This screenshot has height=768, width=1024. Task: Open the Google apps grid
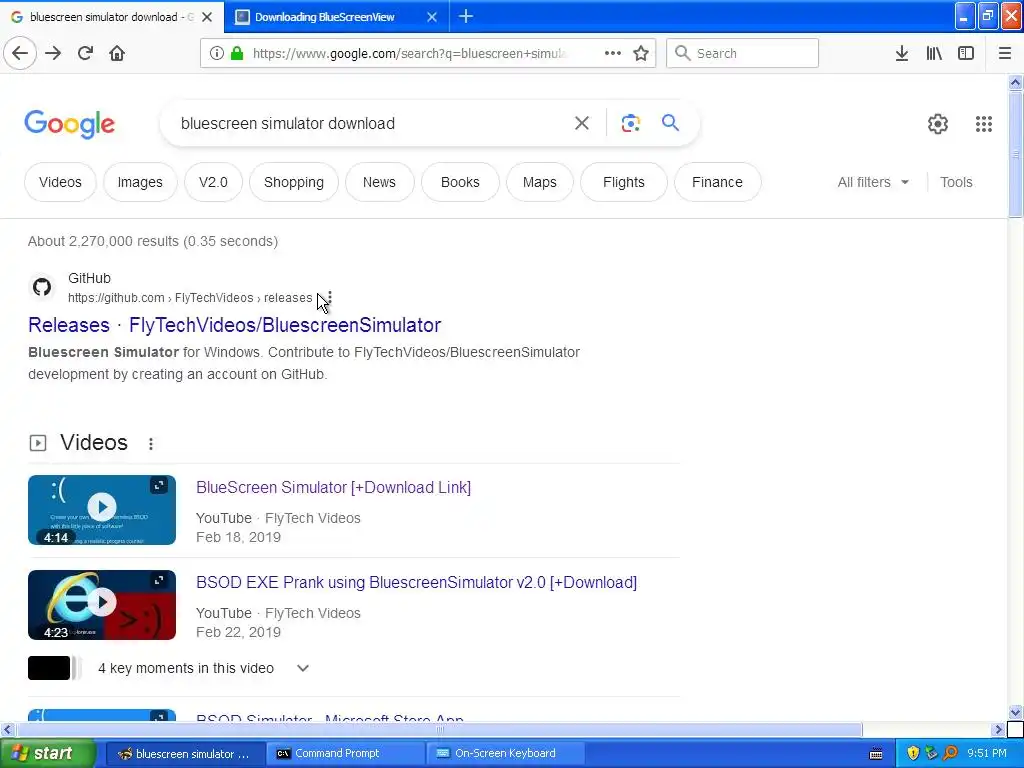pyautogui.click(x=984, y=123)
